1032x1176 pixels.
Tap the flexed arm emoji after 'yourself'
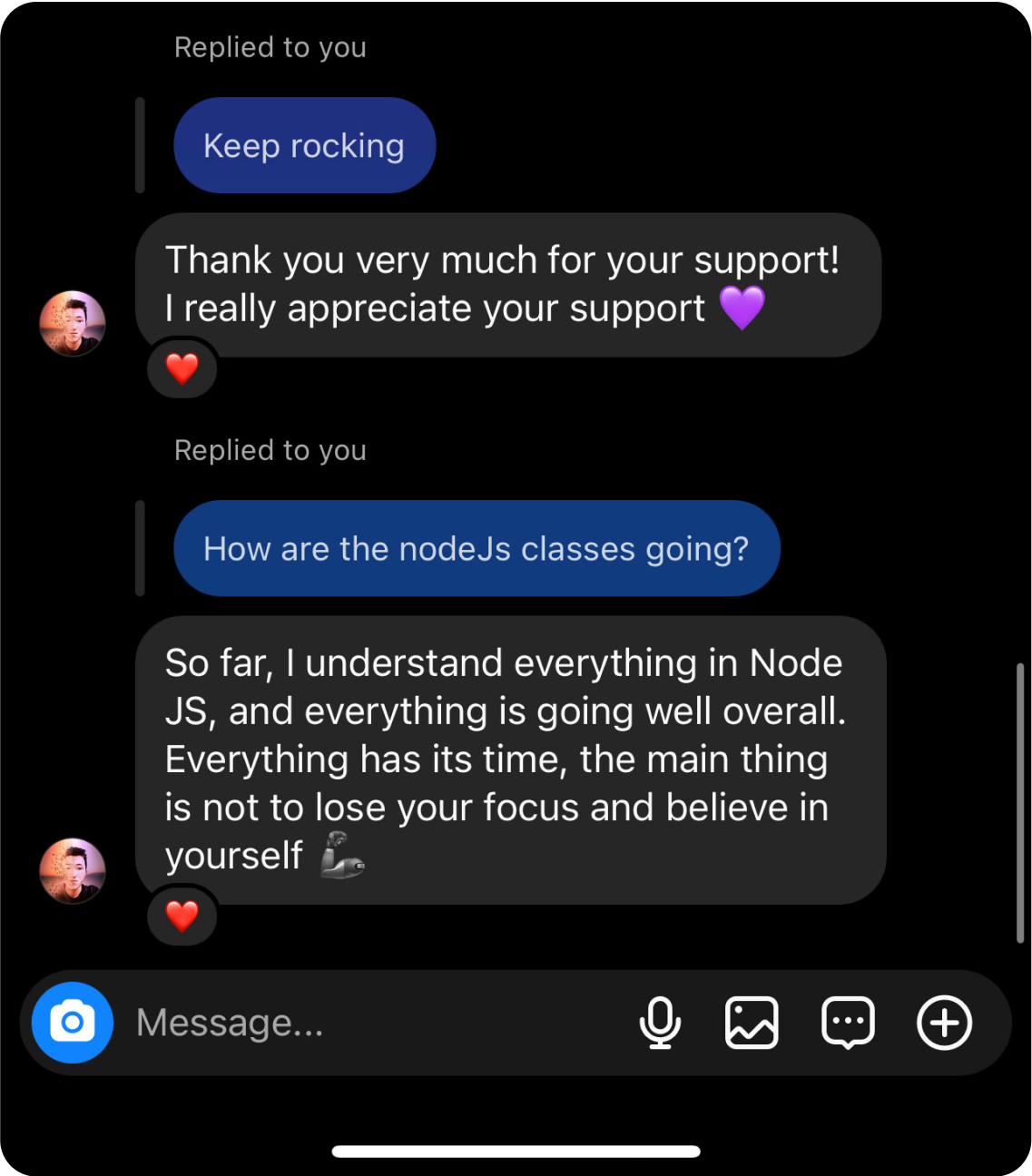[x=342, y=855]
